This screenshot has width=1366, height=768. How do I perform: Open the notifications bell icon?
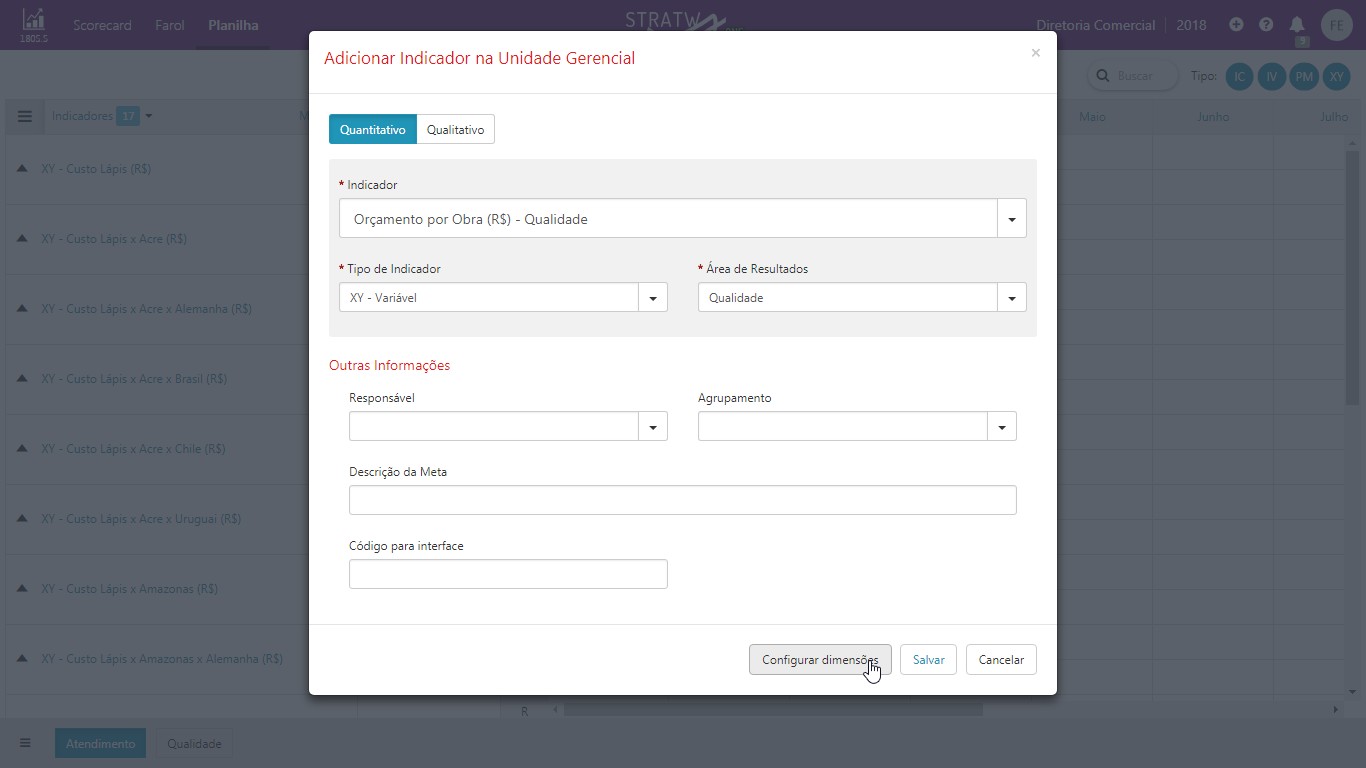[x=1297, y=25]
